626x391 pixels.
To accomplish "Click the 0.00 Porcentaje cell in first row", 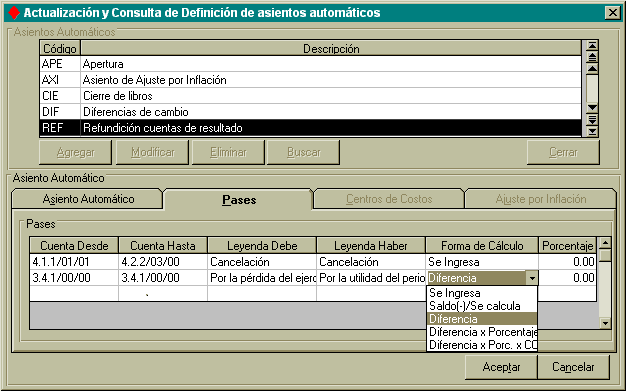I will tap(567, 262).
